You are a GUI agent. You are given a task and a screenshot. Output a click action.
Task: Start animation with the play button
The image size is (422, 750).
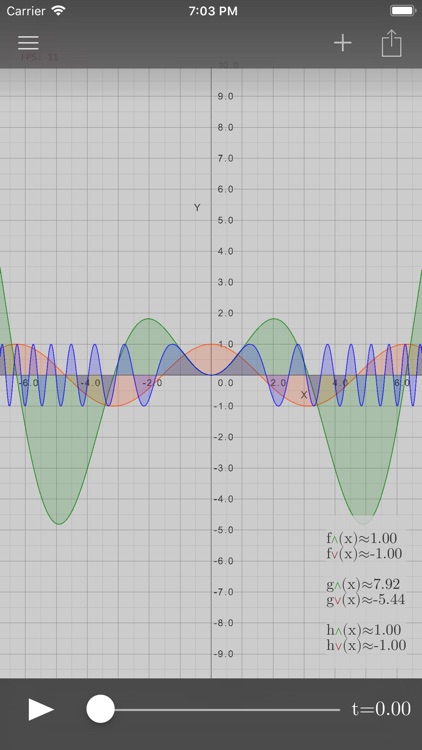pyautogui.click(x=41, y=709)
